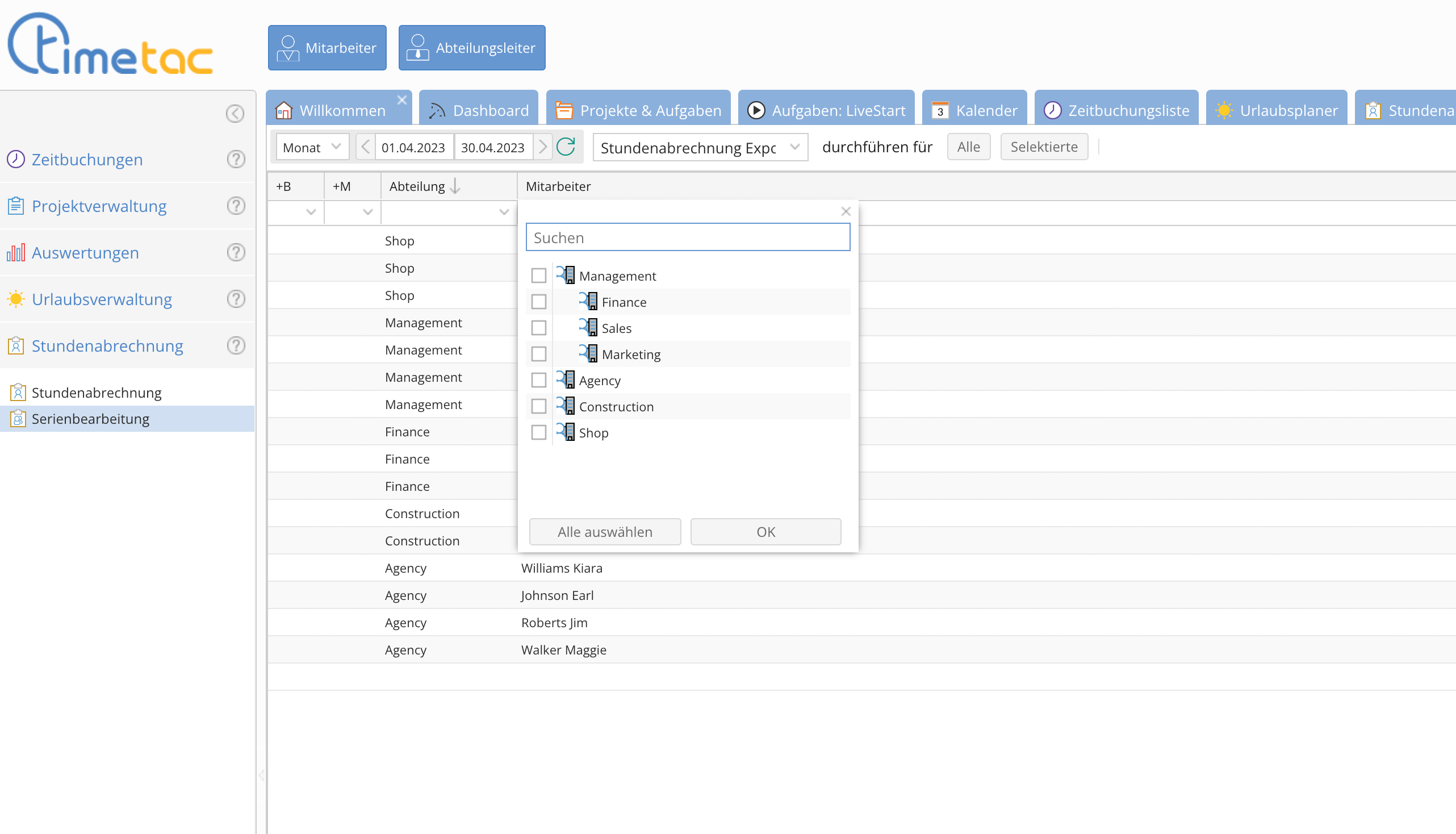
Task: Check the Marketing checkbox
Action: [x=539, y=354]
